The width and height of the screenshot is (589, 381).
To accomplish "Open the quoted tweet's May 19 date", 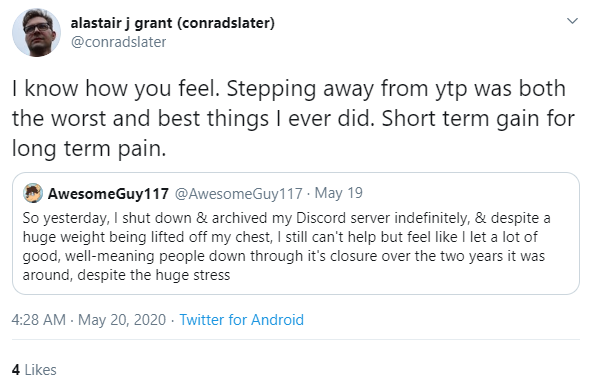I will tap(338, 193).
